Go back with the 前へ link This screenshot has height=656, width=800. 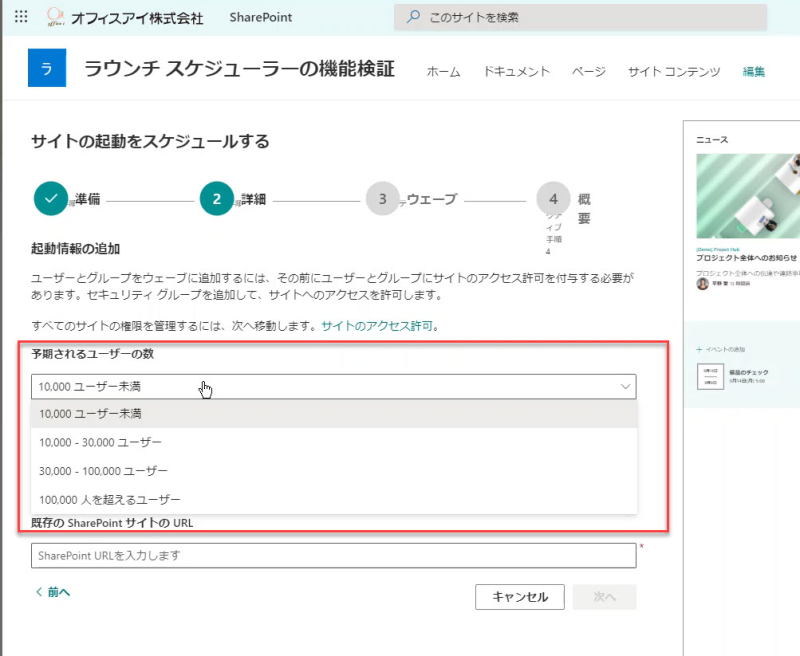point(53,592)
